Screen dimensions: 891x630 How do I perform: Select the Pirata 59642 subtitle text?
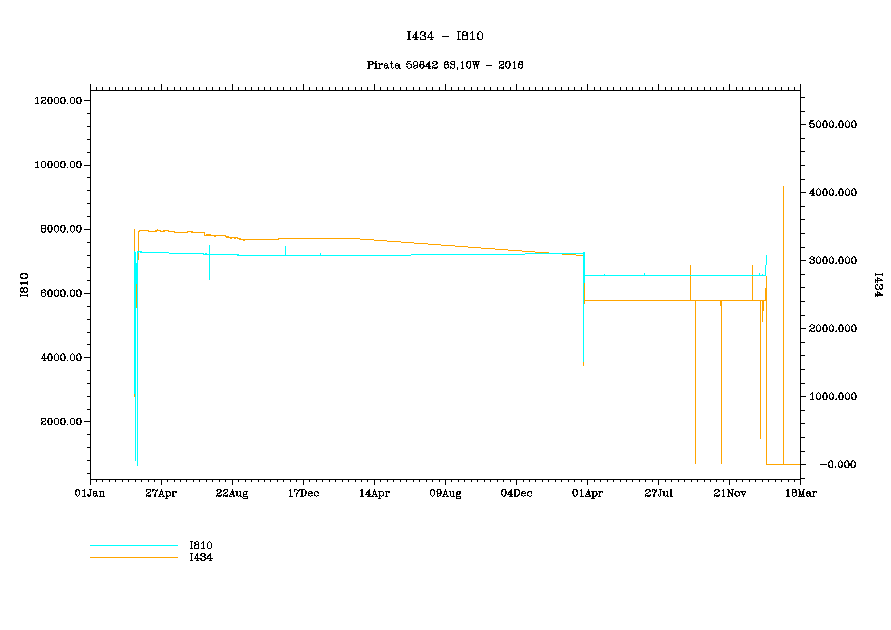[445, 64]
